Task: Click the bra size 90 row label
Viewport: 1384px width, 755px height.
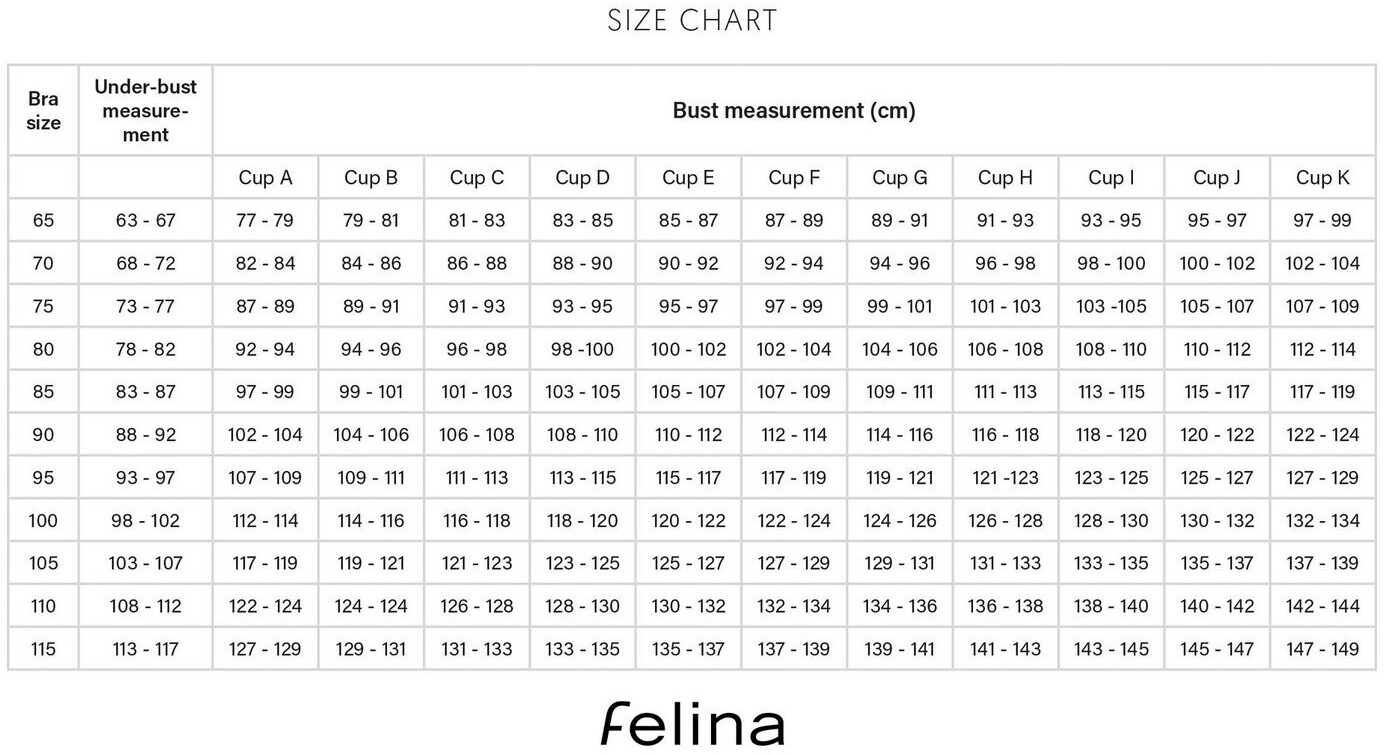Action: (x=43, y=435)
